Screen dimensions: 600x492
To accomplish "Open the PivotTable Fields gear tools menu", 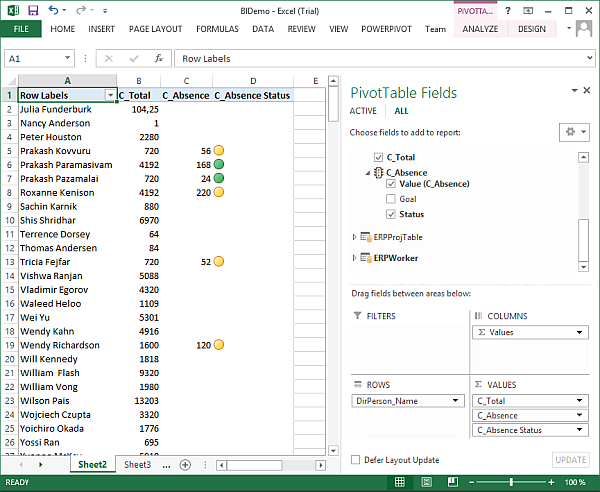I will pos(573,132).
